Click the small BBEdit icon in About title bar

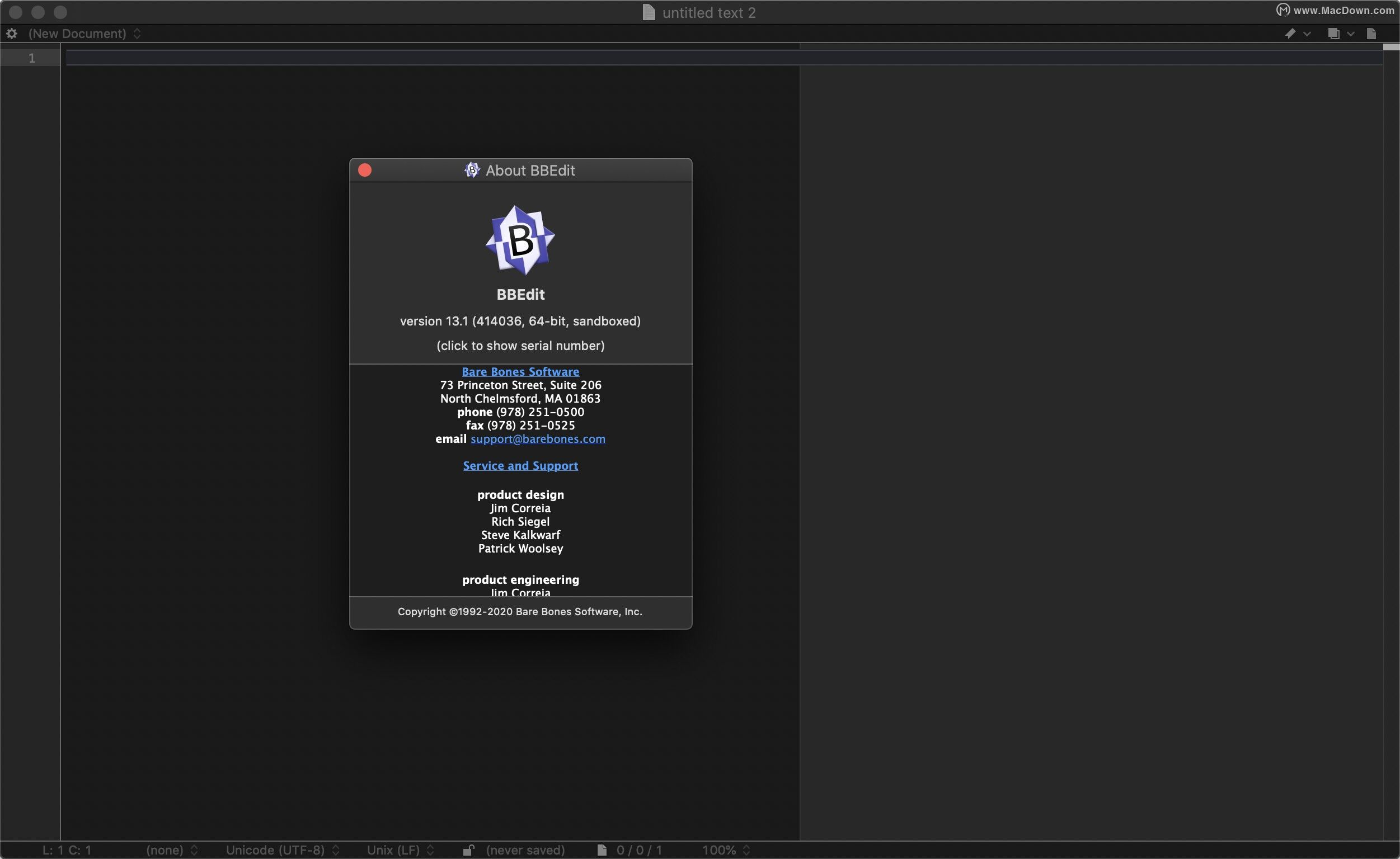click(x=472, y=170)
